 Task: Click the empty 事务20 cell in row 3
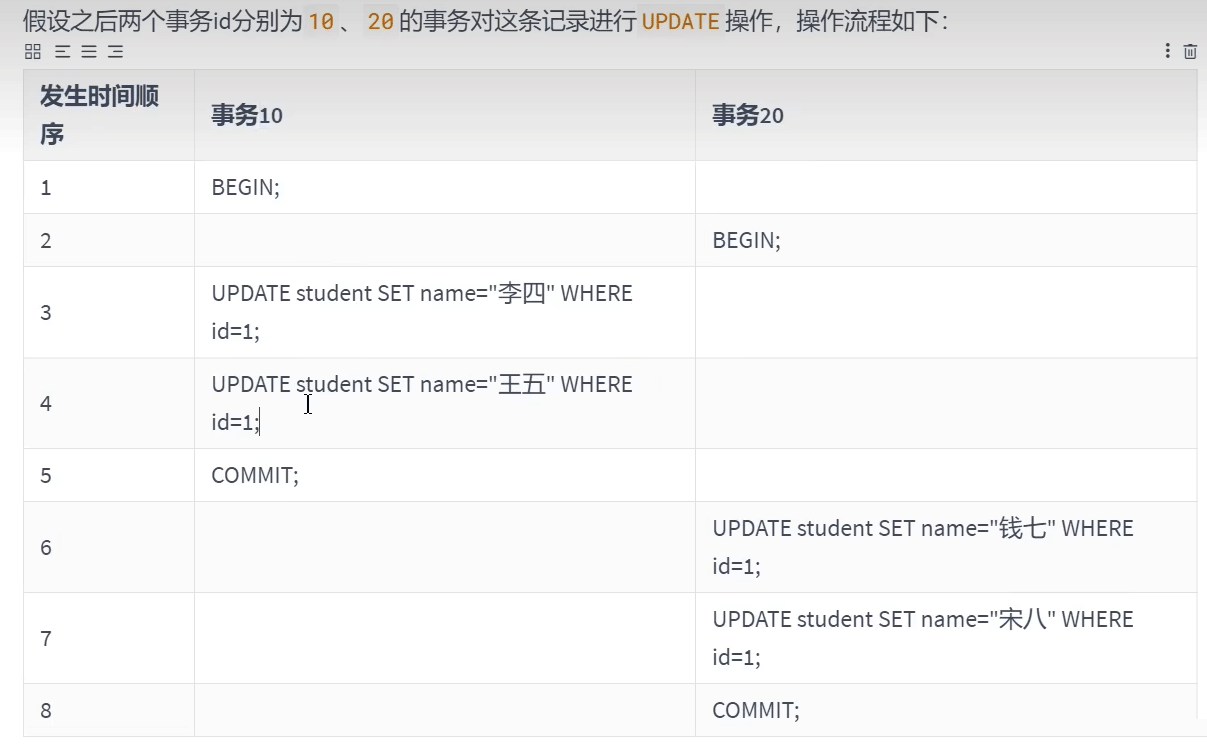[945, 312]
